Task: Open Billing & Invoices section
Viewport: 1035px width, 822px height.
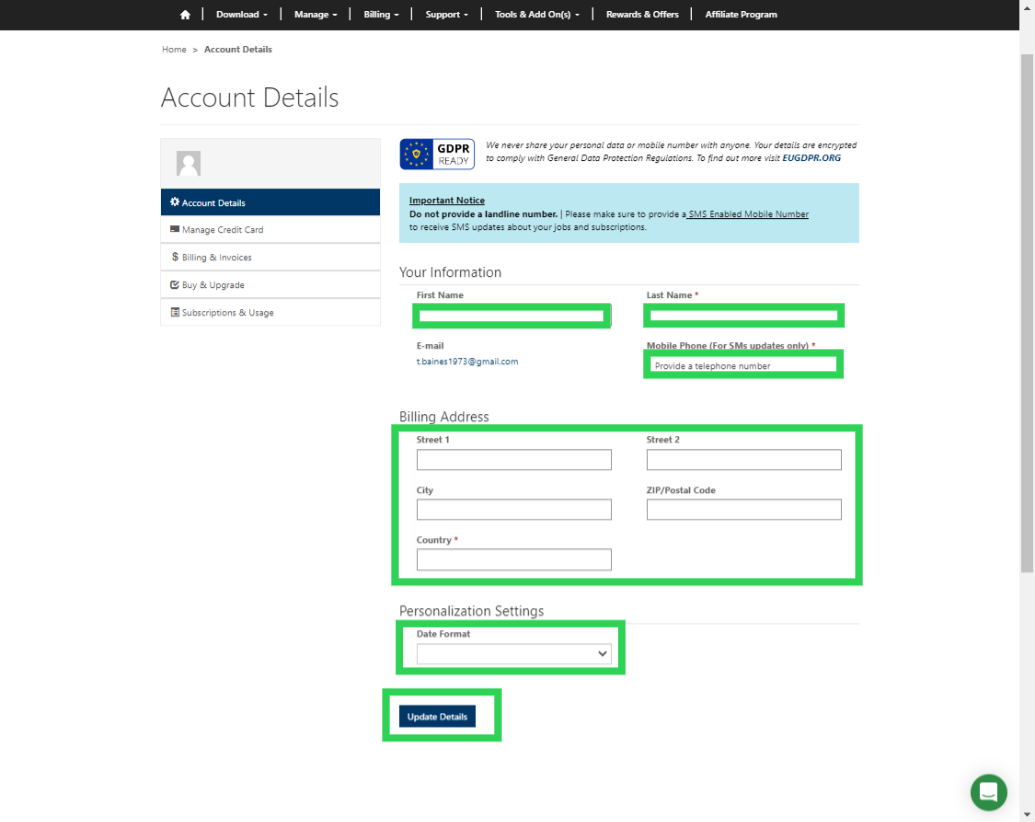Action: pyautogui.click(x=270, y=257)
